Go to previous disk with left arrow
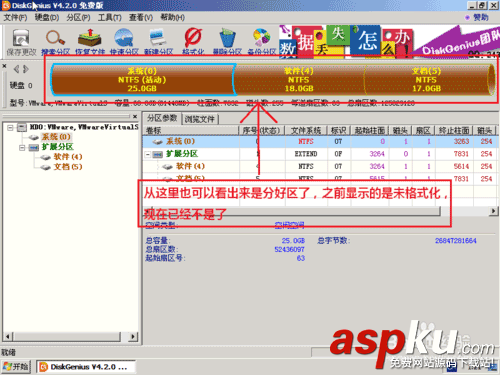This screenshot has height=375, width=500. point(16,69)
